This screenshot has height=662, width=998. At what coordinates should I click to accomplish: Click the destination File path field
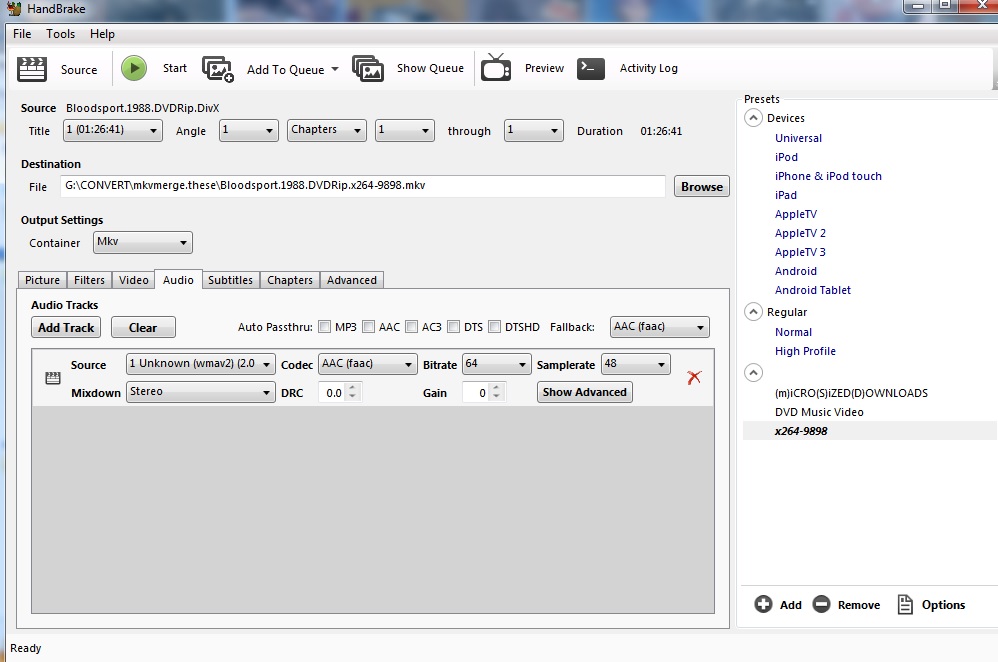click(x=363, y=186)
